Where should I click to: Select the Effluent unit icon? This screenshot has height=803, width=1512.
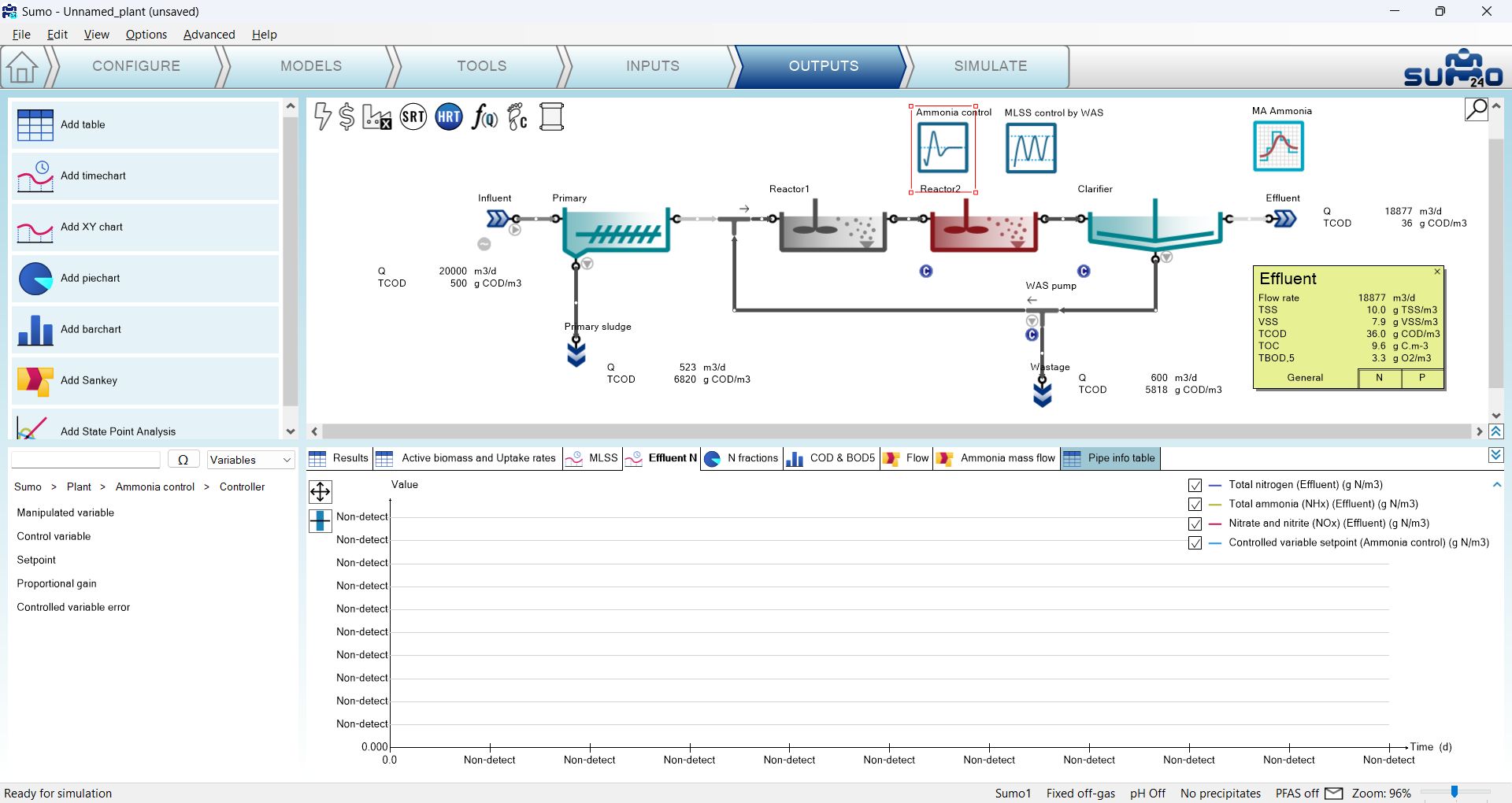[x=1284, y=218]
